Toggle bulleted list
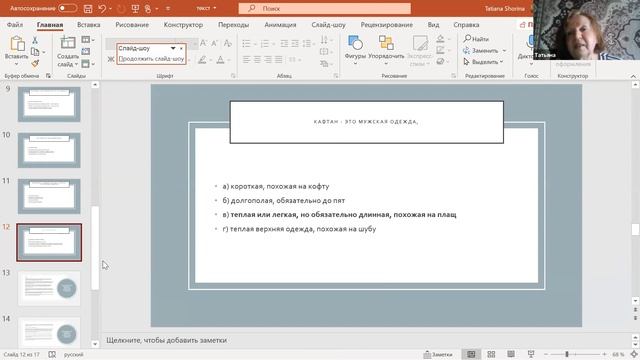This screenshot has width=640, height=360. point(246,43)
